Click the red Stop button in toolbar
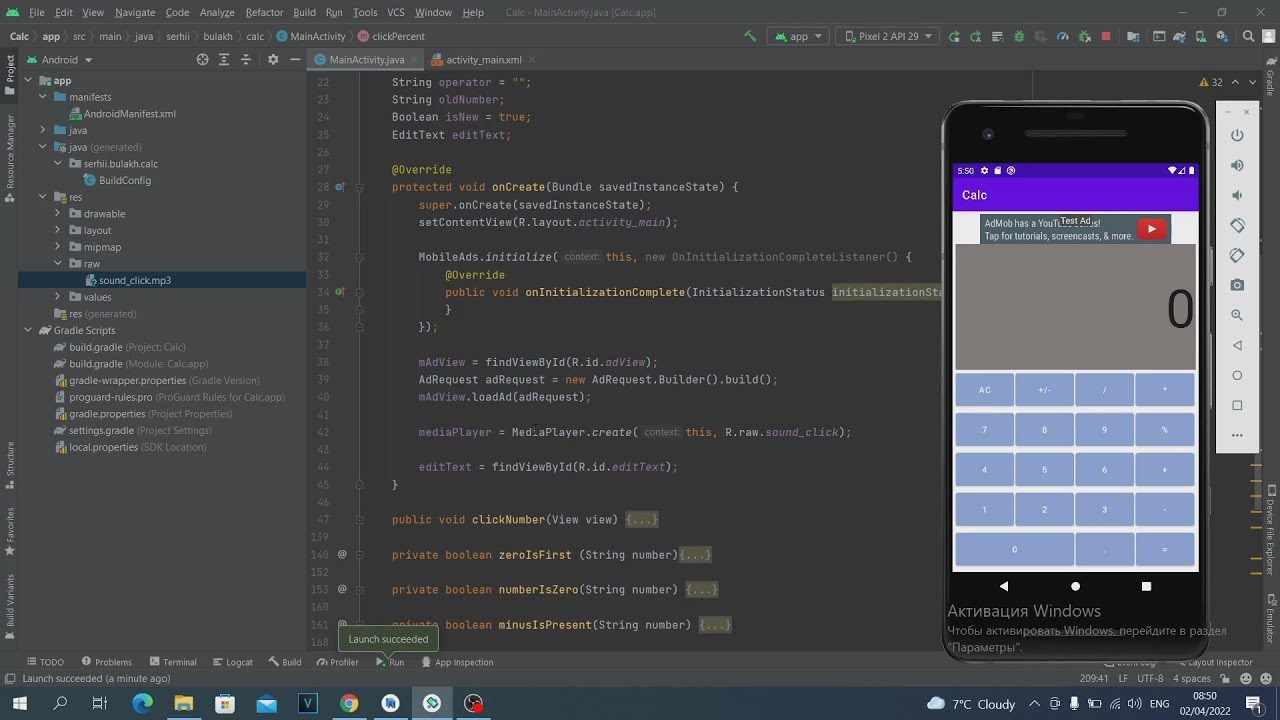This screenshot has width=1280, height=720. pos(1106,36)
